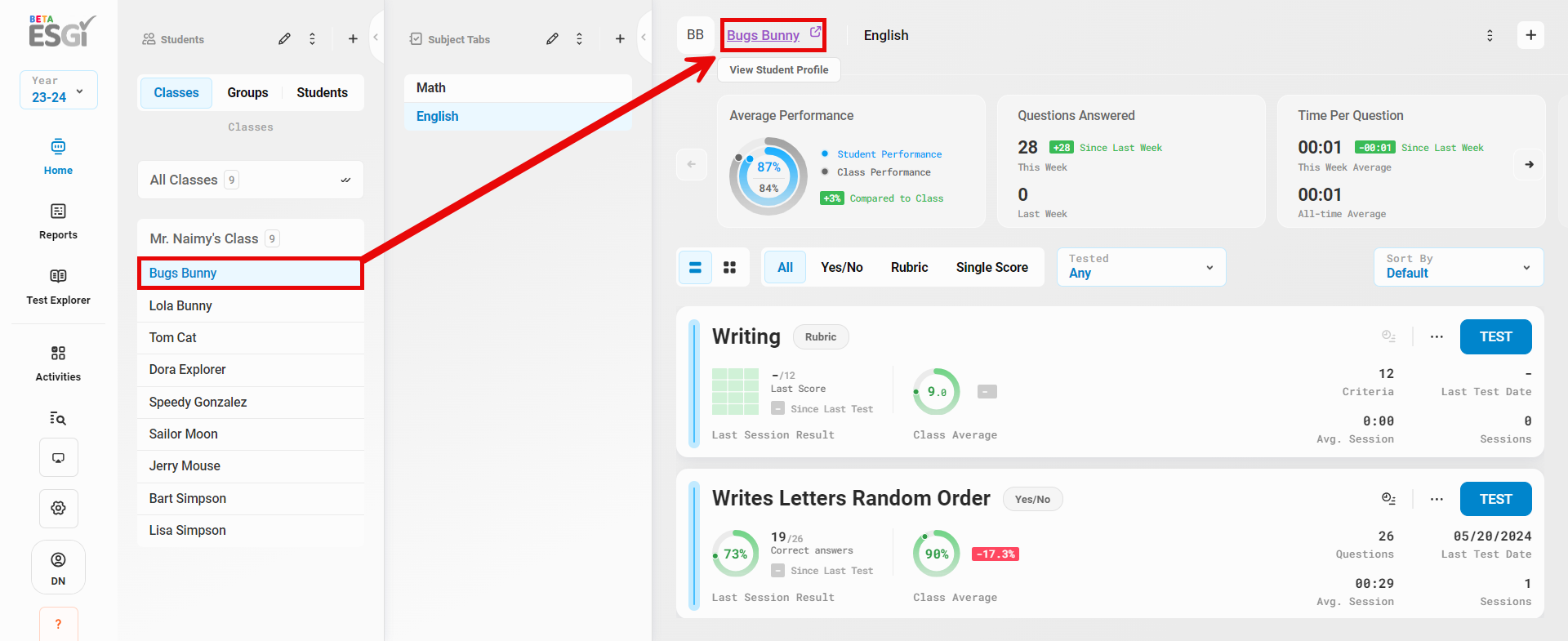Open Subject Tabs more options menu
The height and width of the screenshot is (641, 1568).
[x=579, y=38]
